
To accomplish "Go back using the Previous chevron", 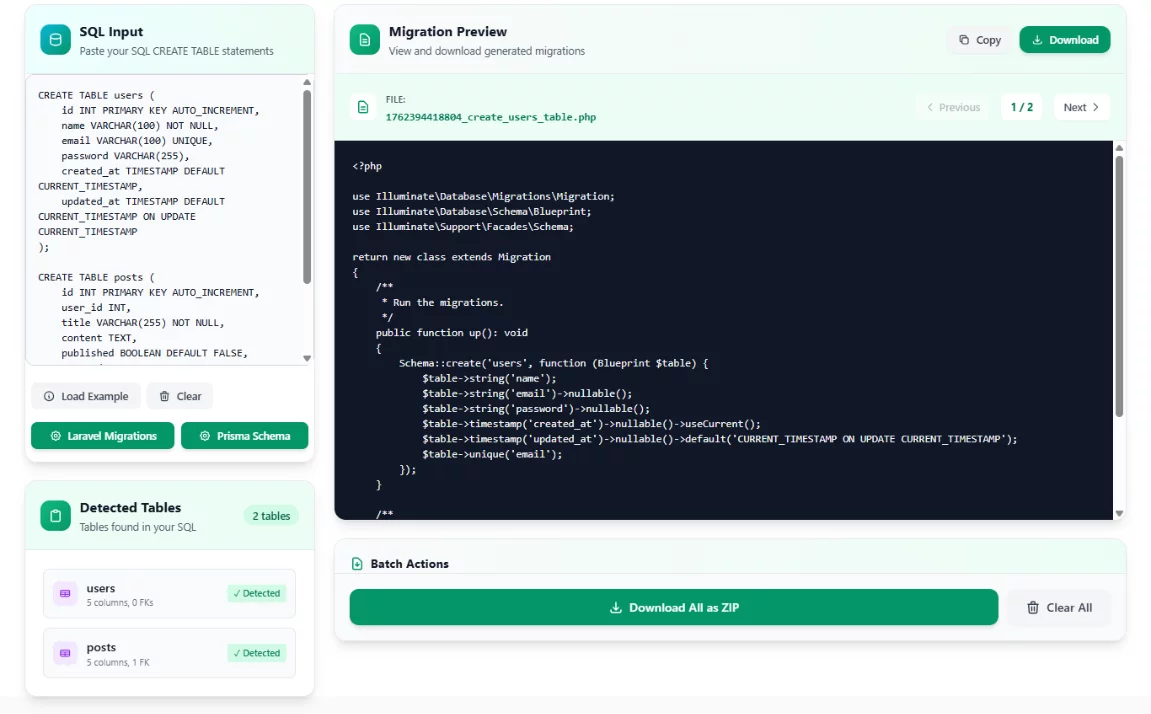I will (952, 107).
